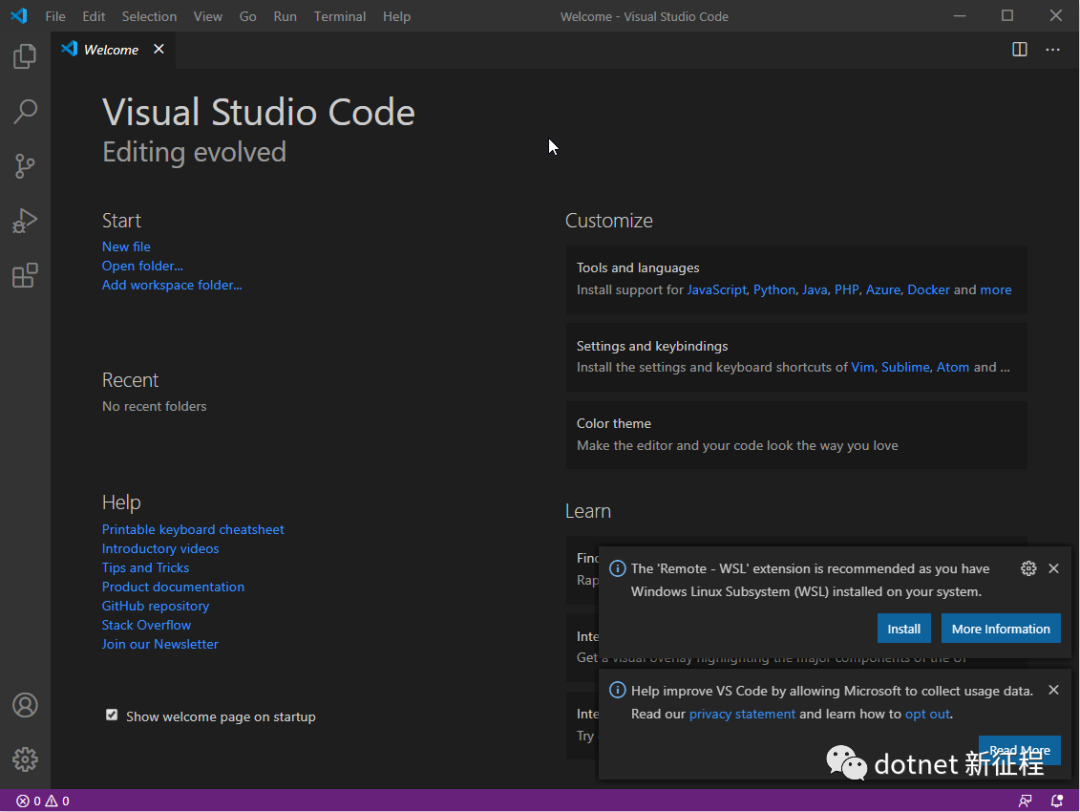Split the editor to the right
Screen dimensions: 1080x812
tap(1019, 50)
